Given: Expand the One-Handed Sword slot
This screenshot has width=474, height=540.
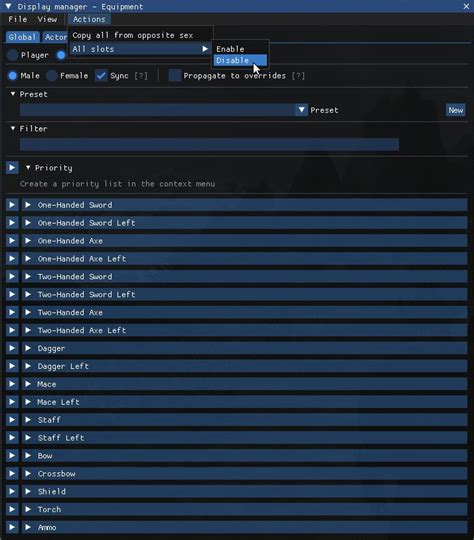Looking at the screenshot, I should point(245,205).
